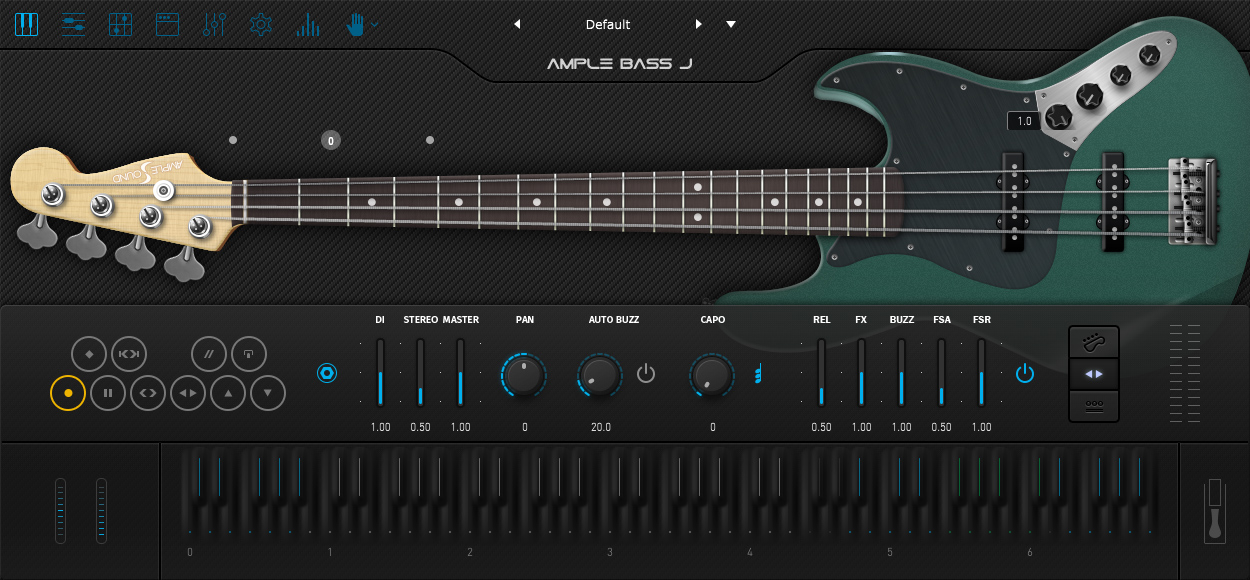Click the MASTER volume slider
This screenshot has height=580, width=1250.
click(460, 373)
